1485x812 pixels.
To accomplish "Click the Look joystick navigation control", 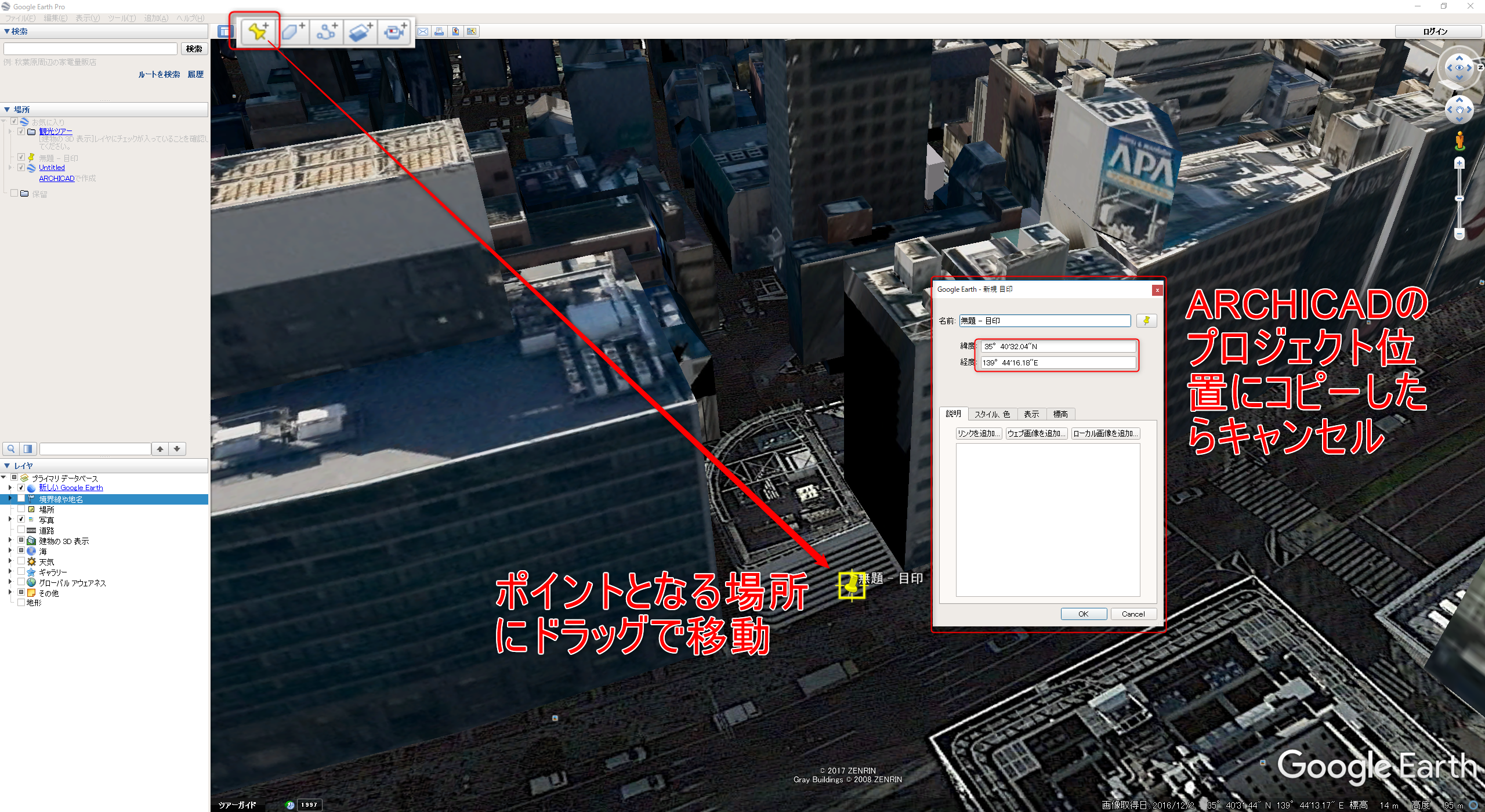I will point(1459,68).
